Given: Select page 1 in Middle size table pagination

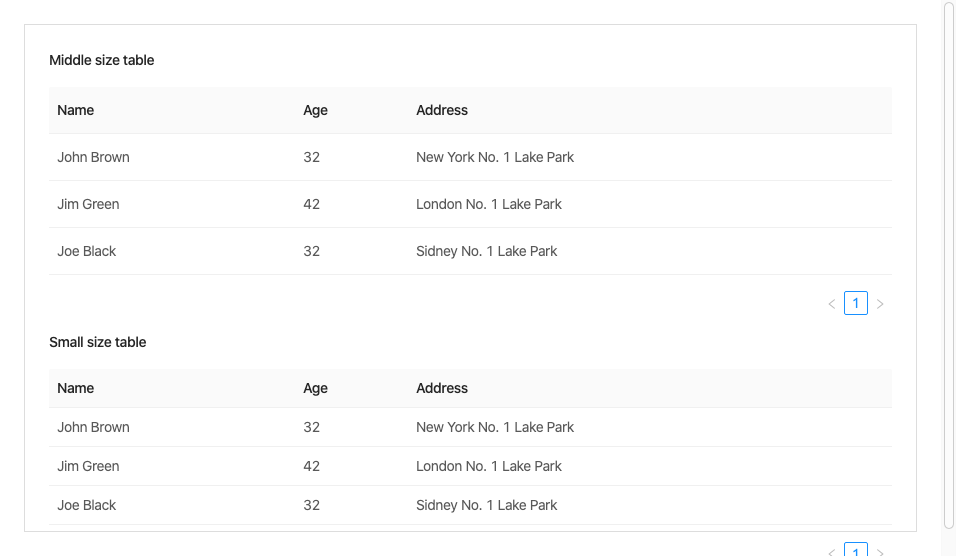Looking at the screenshot, I should (856, 303).
